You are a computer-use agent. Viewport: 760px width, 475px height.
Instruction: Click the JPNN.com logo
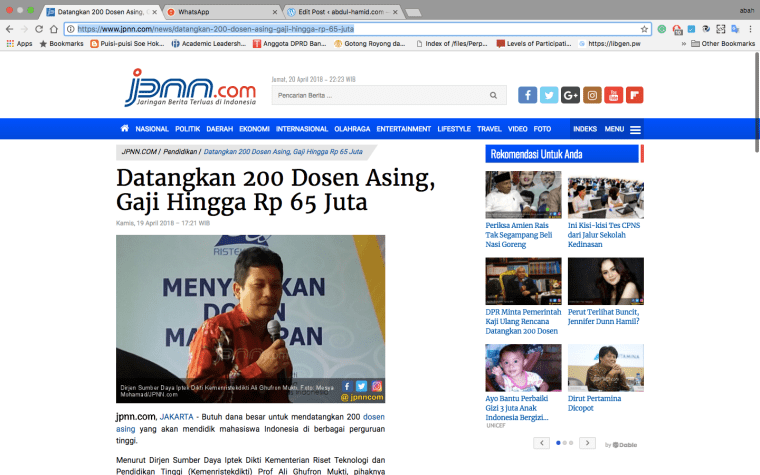pyautogui.click(x=190, y=88)
